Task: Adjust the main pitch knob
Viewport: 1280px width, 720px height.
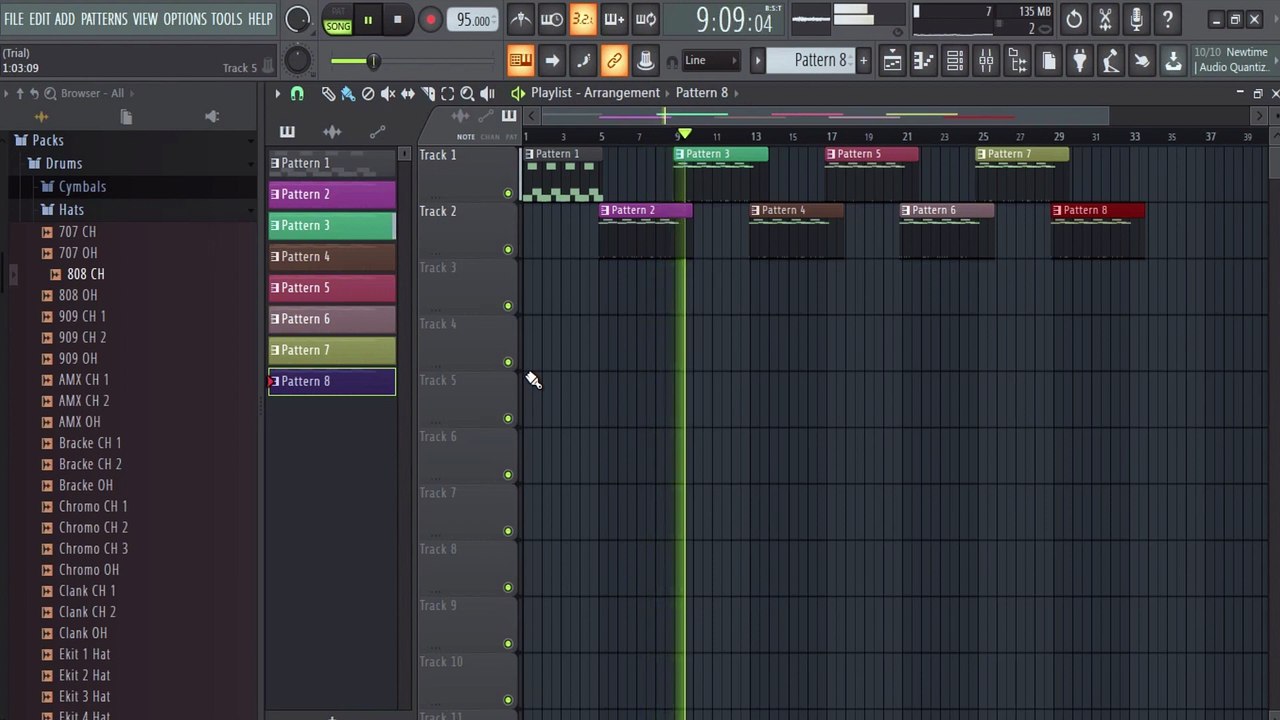Action: (x=298, y=60)
